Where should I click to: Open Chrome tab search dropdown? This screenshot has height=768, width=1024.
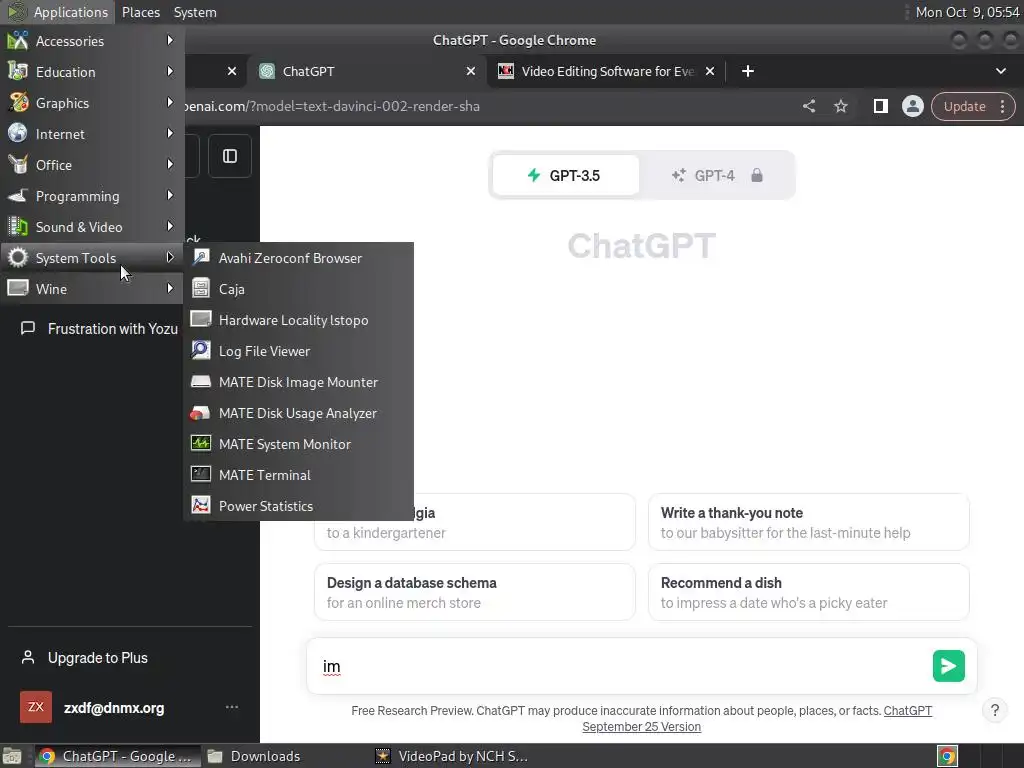point(1000,71)
